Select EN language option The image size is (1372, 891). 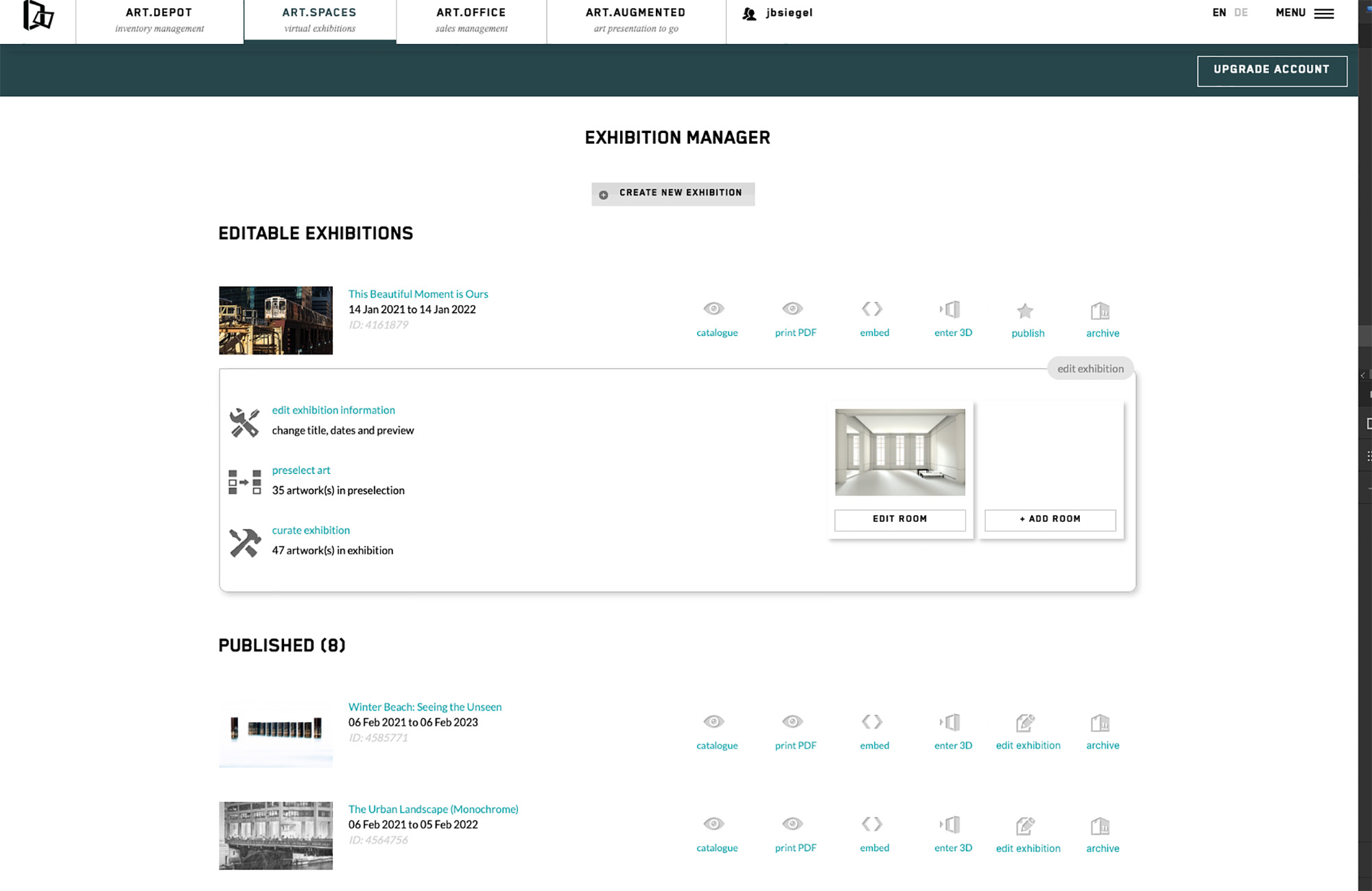coord(1219,13)
